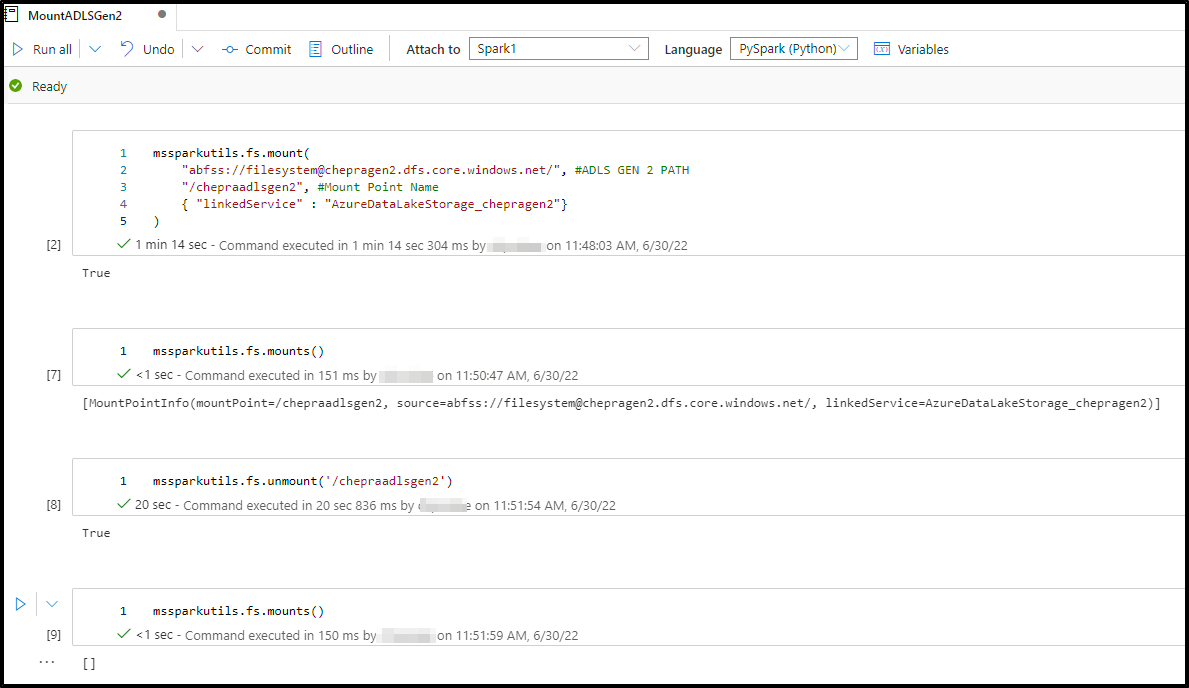Click the True output under mount cell
1189x688 pixels.
(96, 273)
